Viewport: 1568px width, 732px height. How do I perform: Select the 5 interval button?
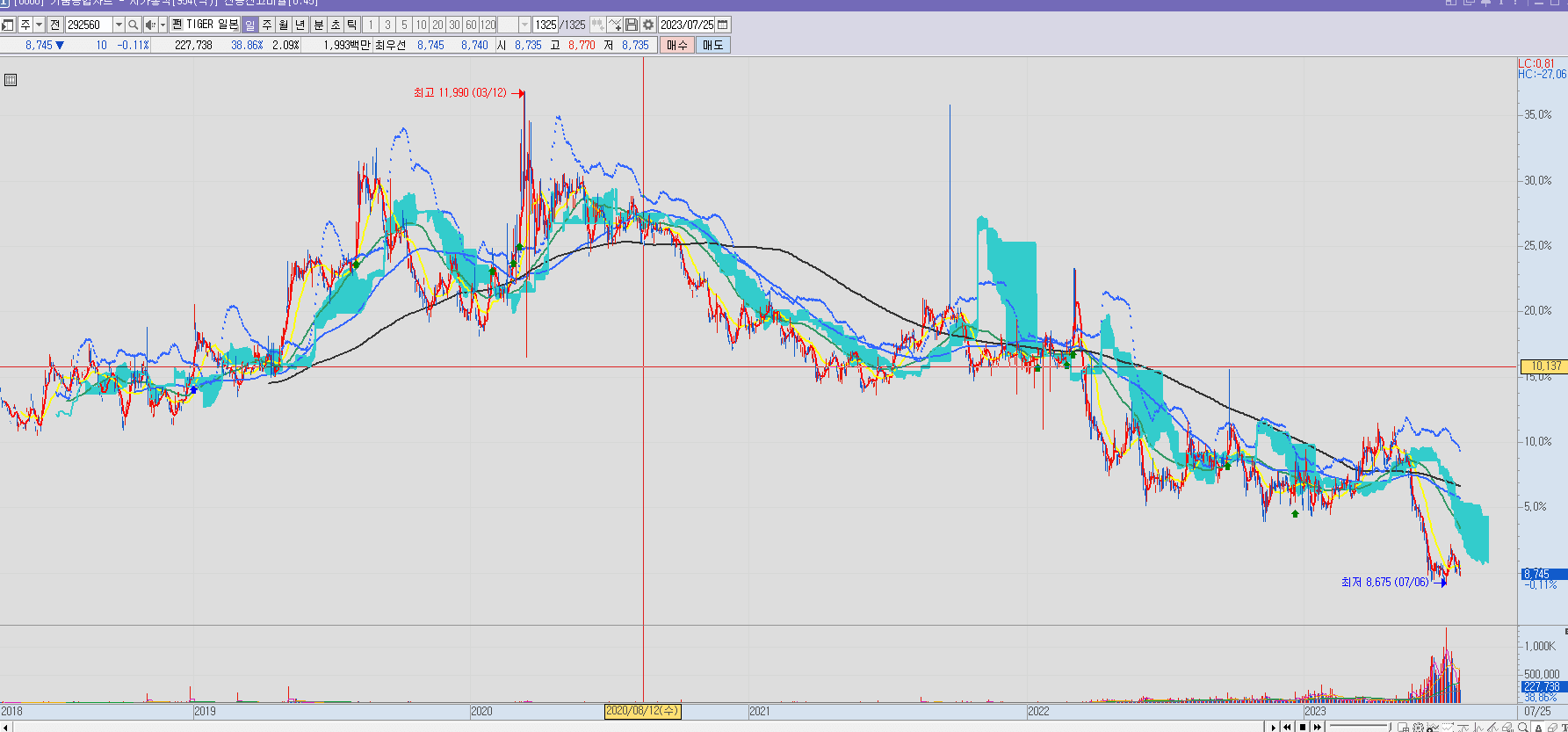pyautogui.click(x=404, y=25)
